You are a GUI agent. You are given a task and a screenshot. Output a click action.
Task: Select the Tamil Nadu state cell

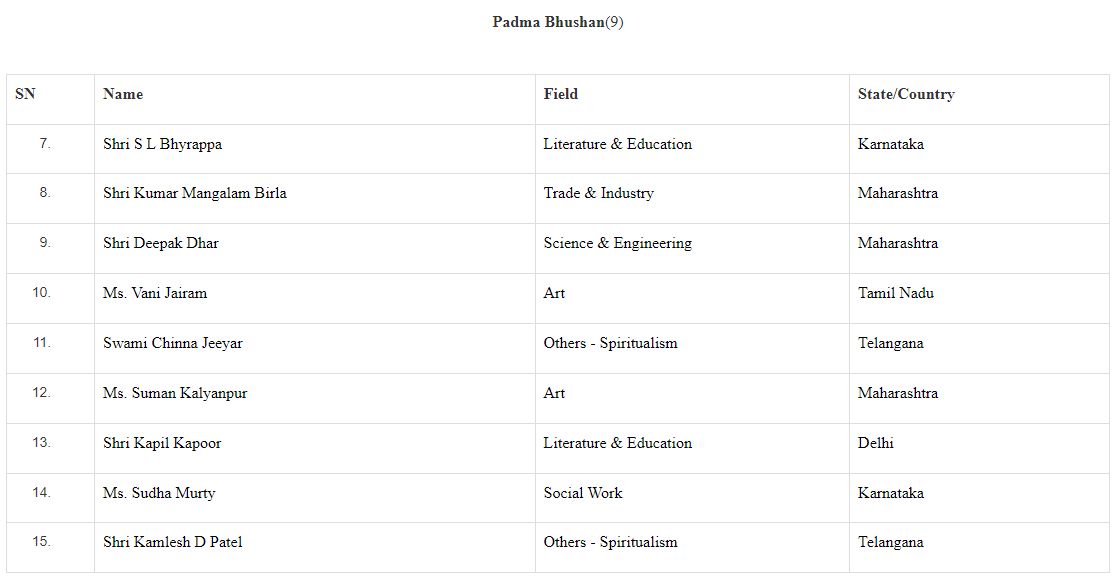click(896, 293)
